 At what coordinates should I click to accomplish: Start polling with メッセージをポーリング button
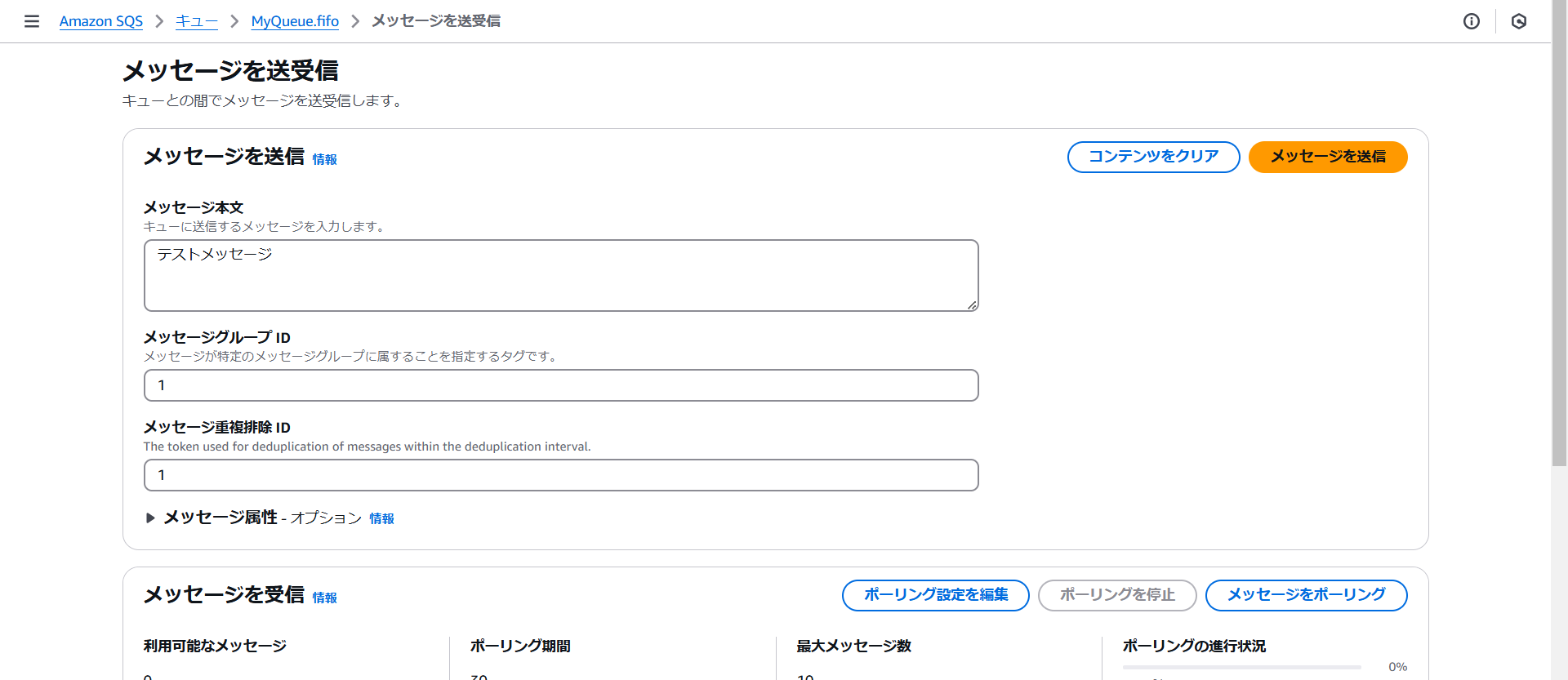point(1306,595)
